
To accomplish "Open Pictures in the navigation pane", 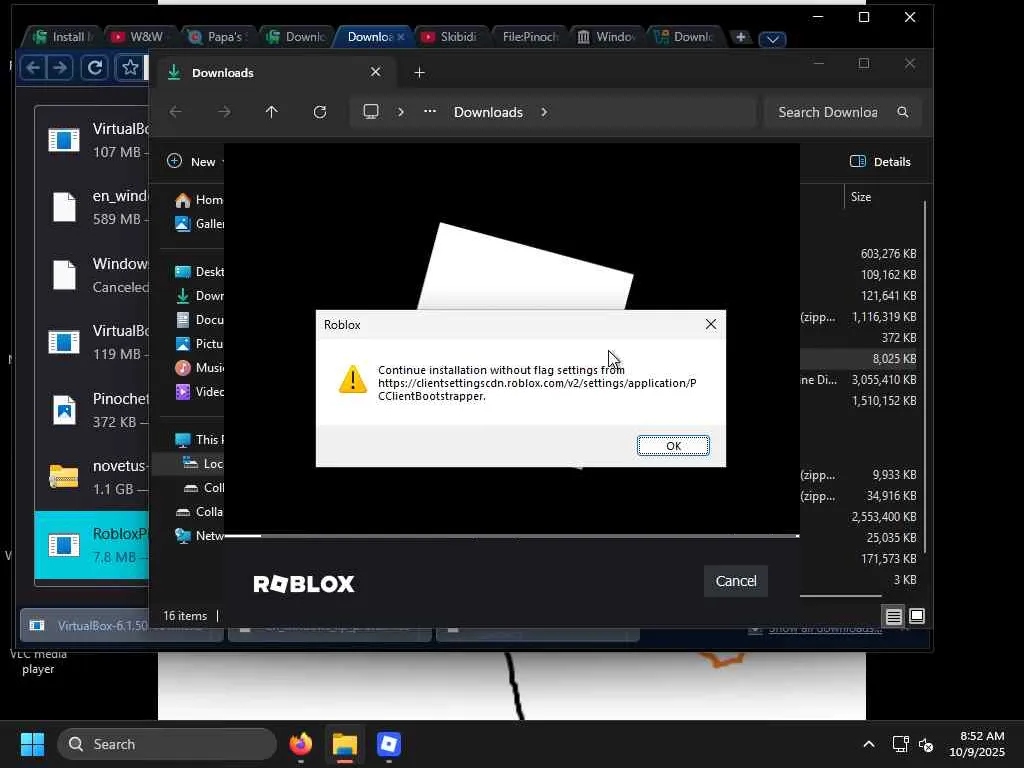I will click(x=199, y=344).
